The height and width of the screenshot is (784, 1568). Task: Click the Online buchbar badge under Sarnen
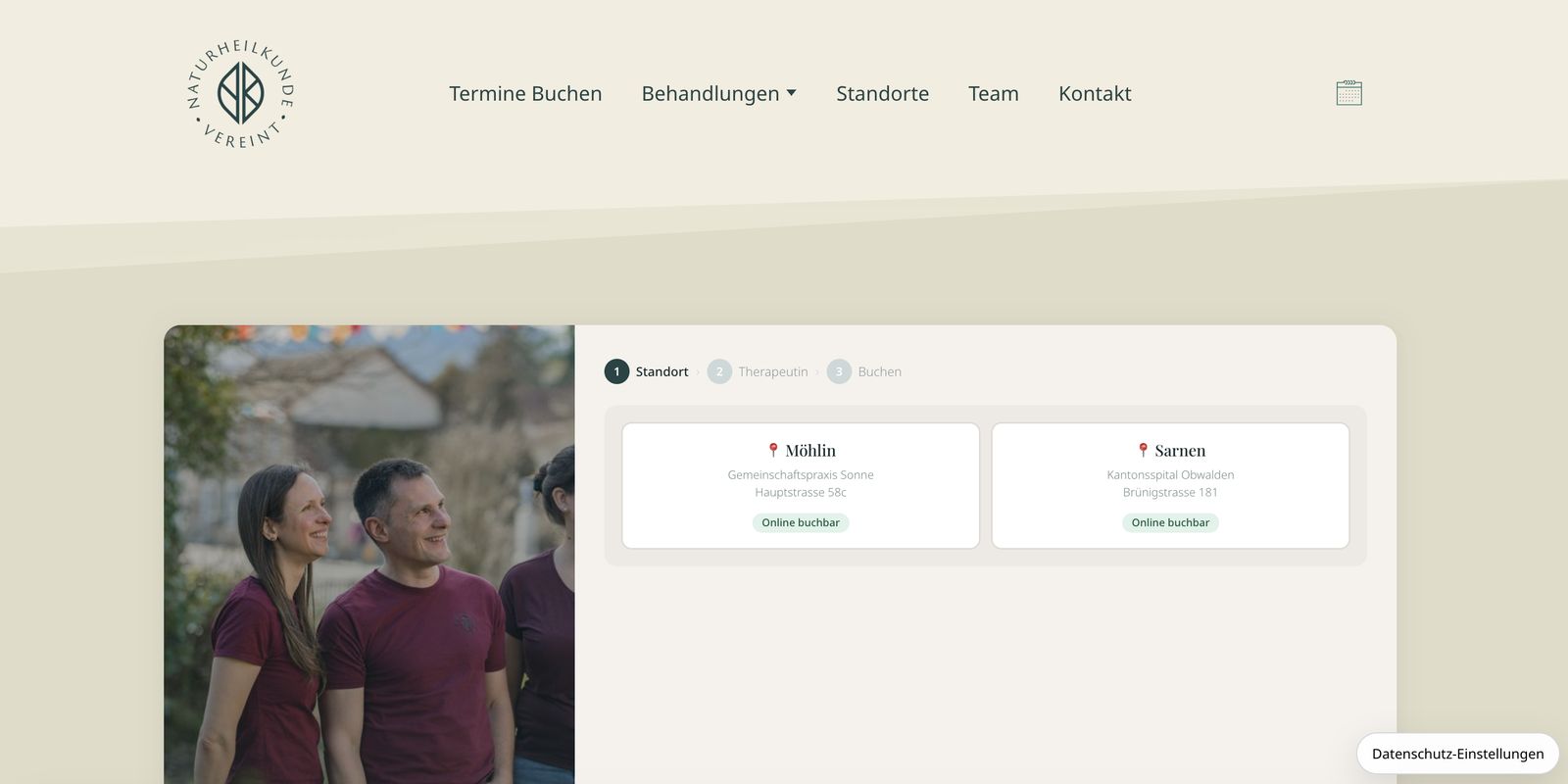click(1170, 522)
